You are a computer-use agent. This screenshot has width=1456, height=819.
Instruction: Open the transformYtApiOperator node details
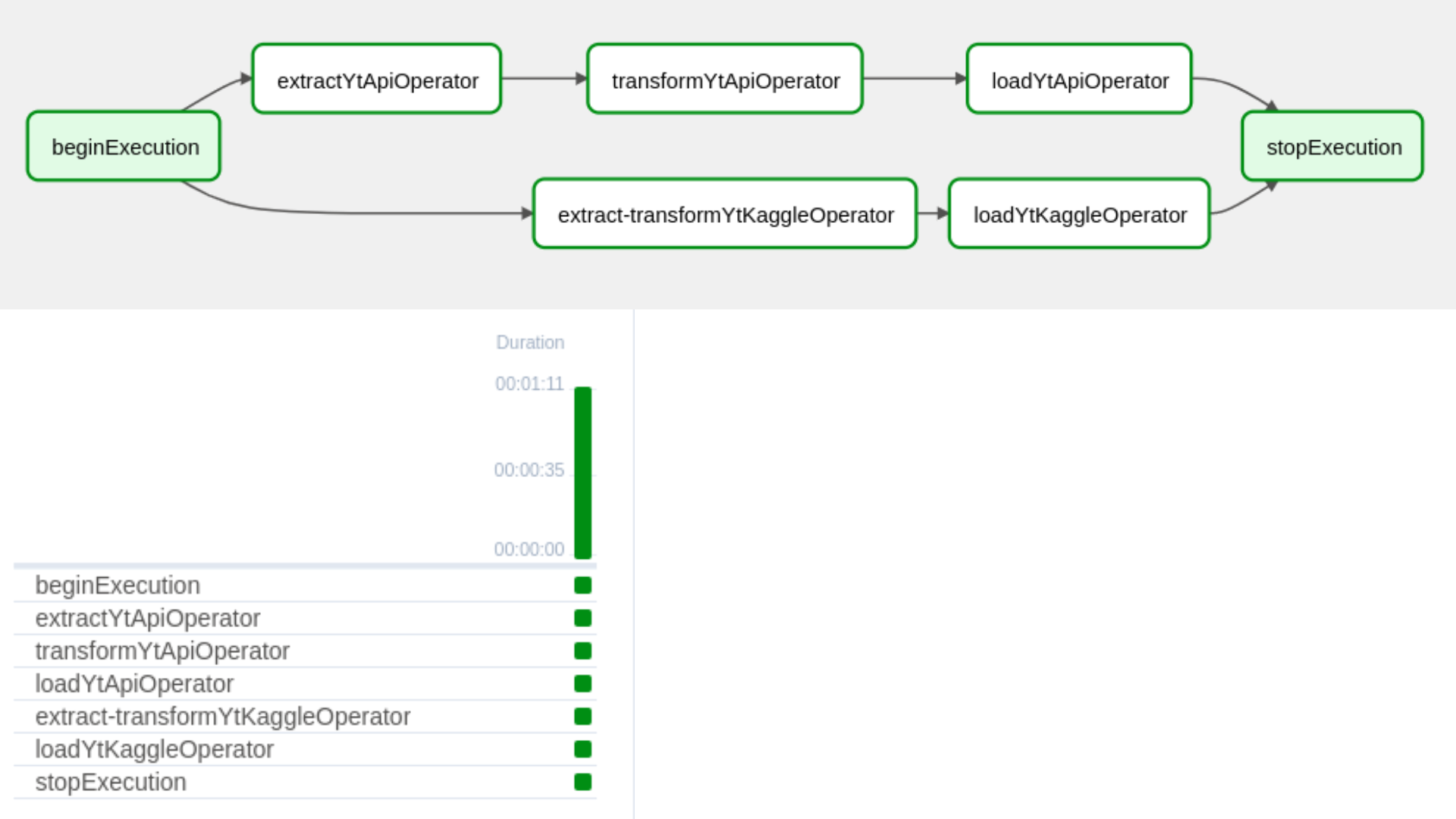pyautogui.click(x=724, y=78)
